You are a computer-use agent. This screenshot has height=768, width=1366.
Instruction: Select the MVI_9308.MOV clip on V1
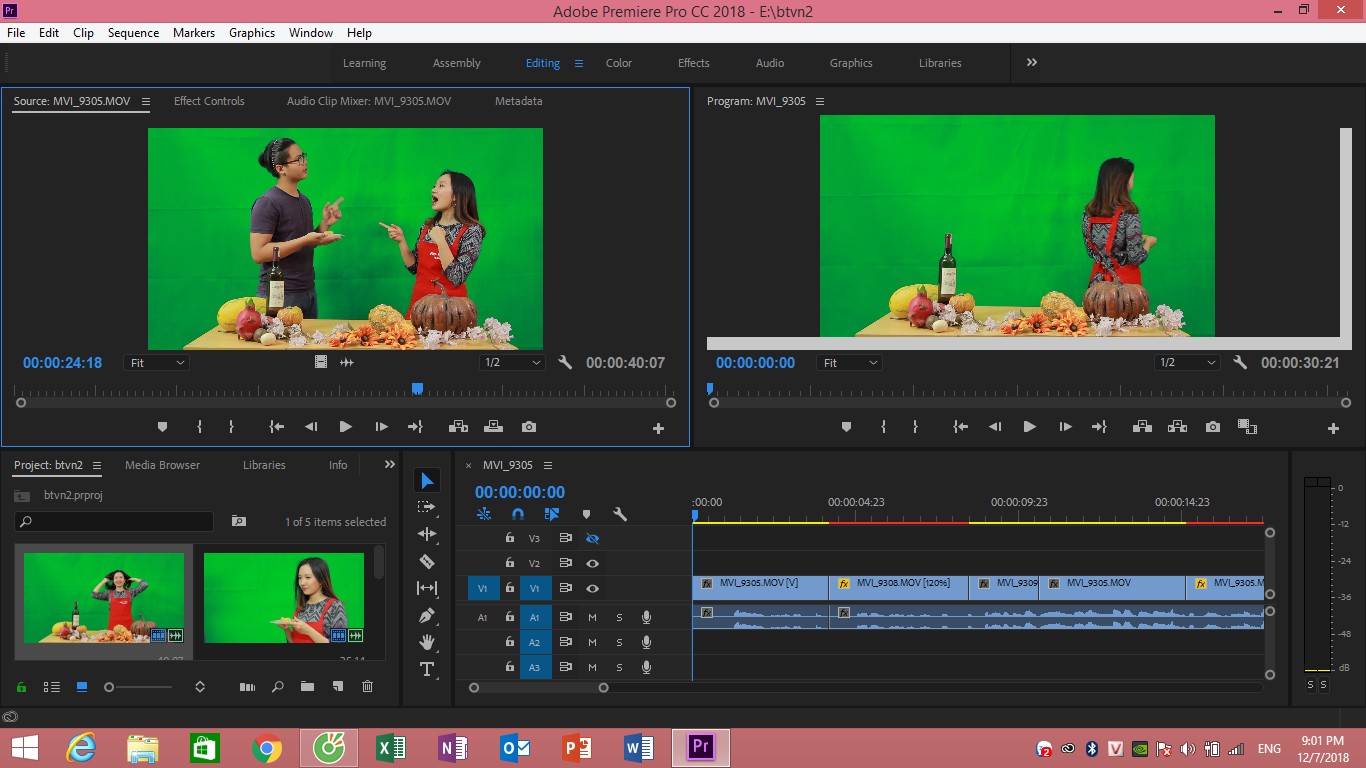tap(899, 583)
